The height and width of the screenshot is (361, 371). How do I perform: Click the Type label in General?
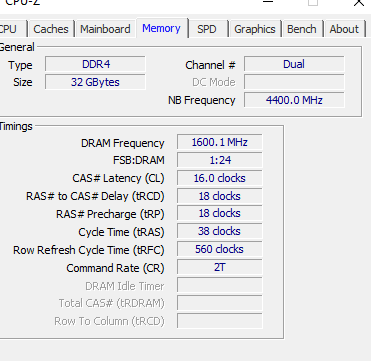(20, 66)
